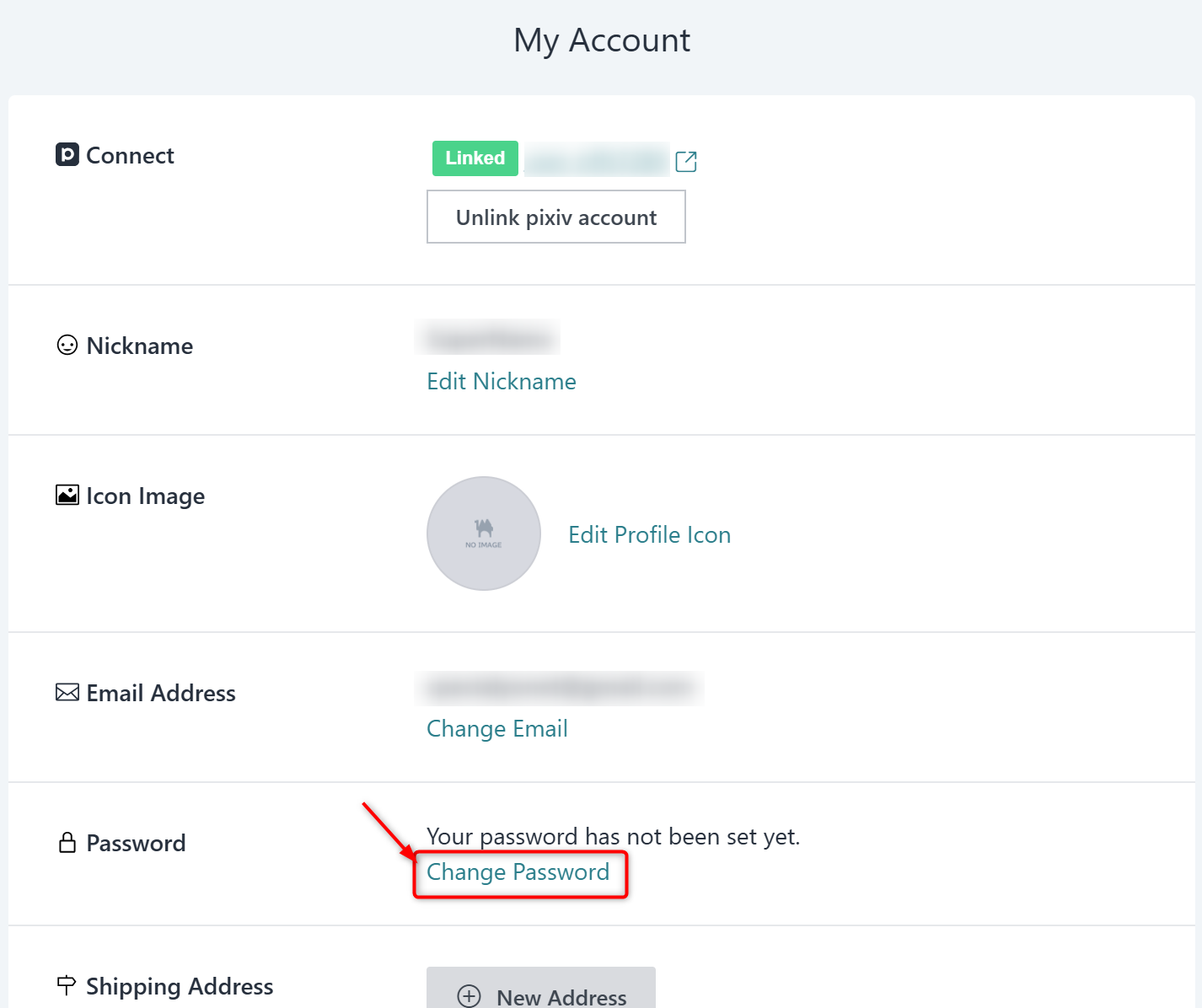Screen dimensions: 1202x1008
Task: Click the password not set message
Action: coord(613,837)
